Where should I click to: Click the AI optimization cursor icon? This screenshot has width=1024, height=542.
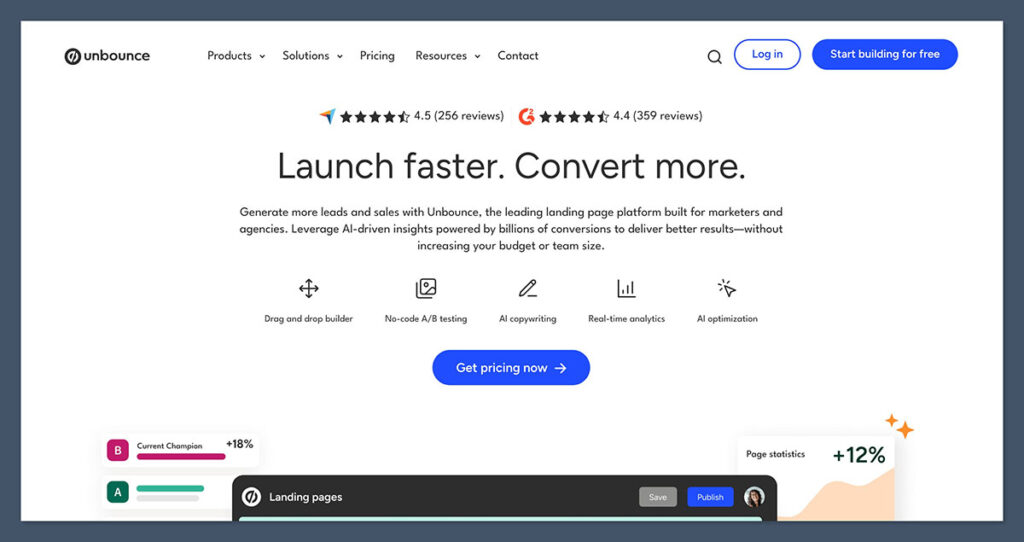pyautogui.click(x=727, y=288)
